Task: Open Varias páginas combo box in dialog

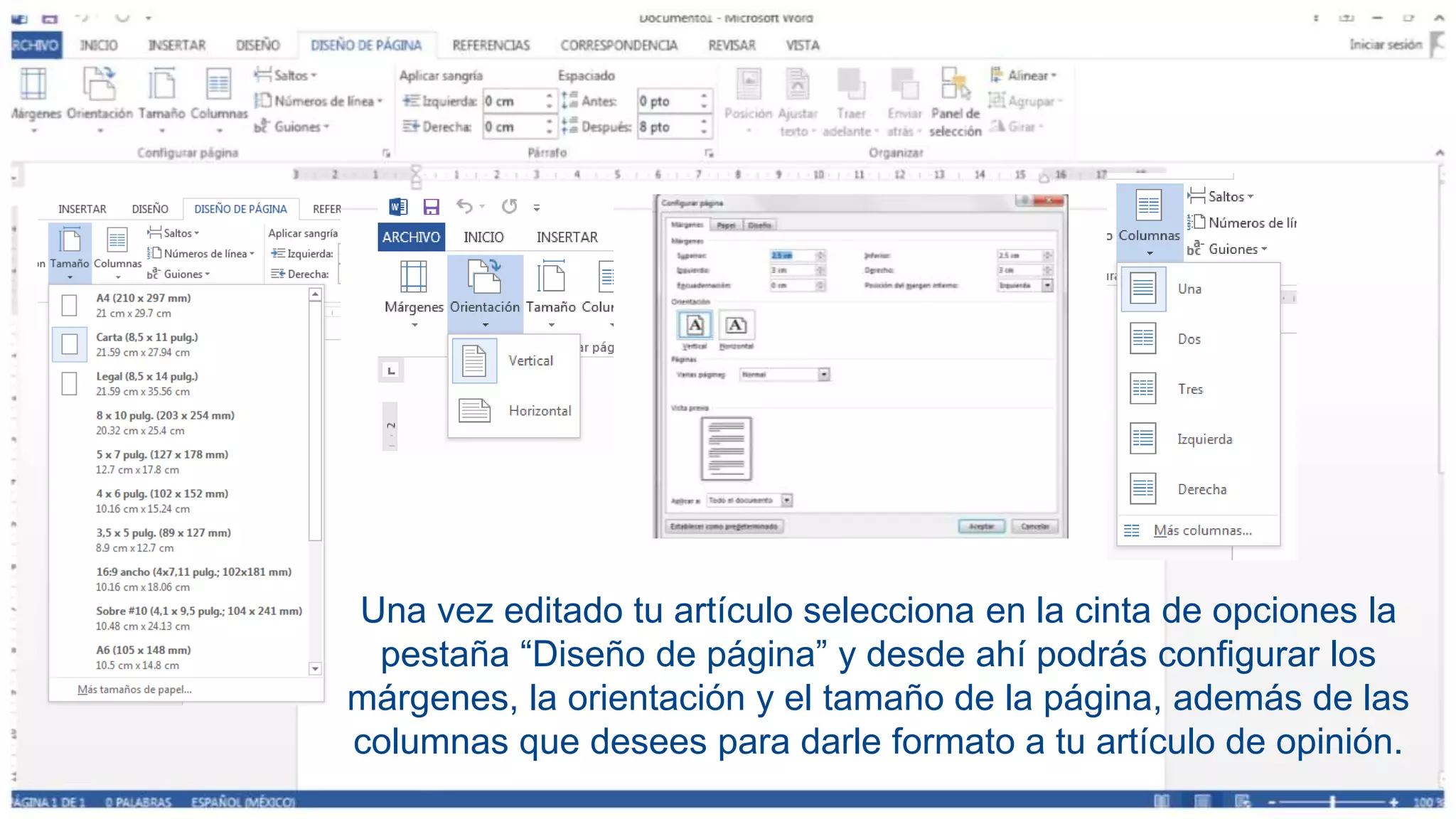Action: 785,374
